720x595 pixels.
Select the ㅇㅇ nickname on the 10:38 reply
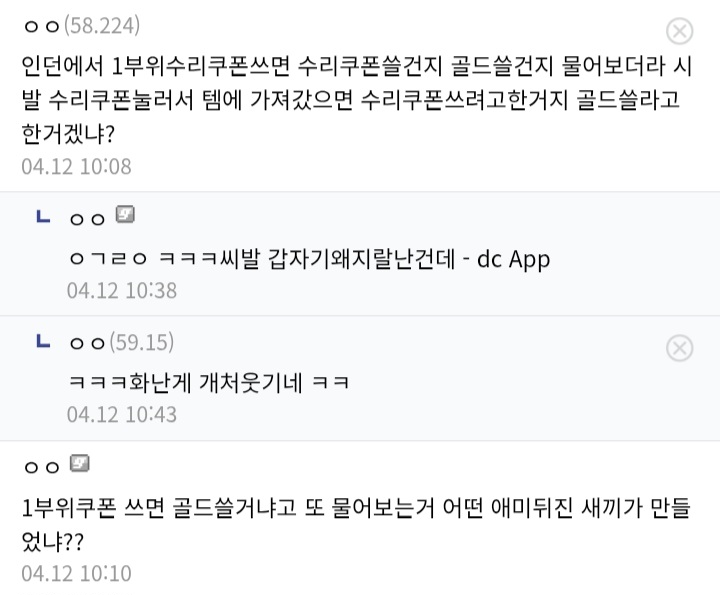[x=87, y=219]
